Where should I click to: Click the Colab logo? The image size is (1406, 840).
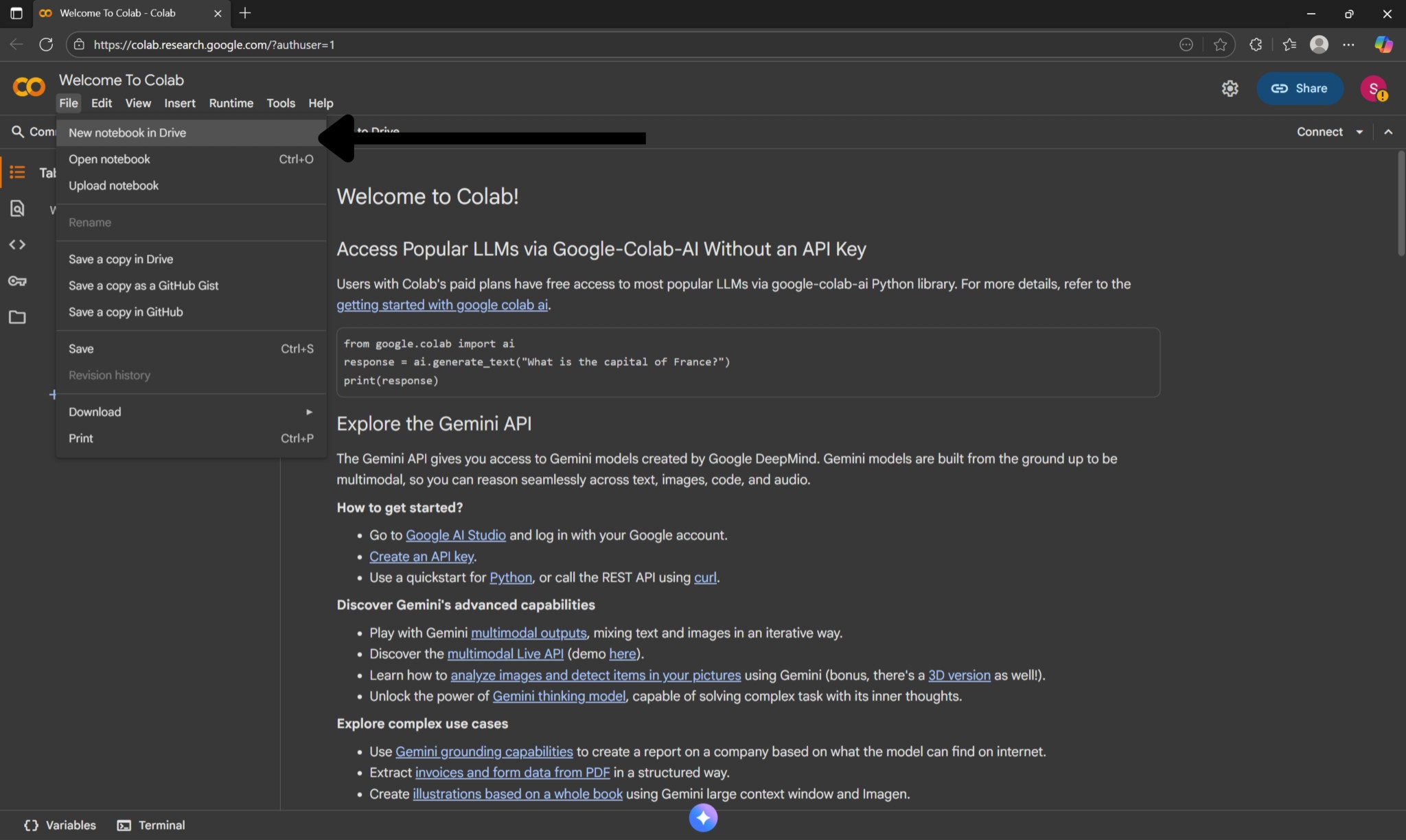coord(29,88)
